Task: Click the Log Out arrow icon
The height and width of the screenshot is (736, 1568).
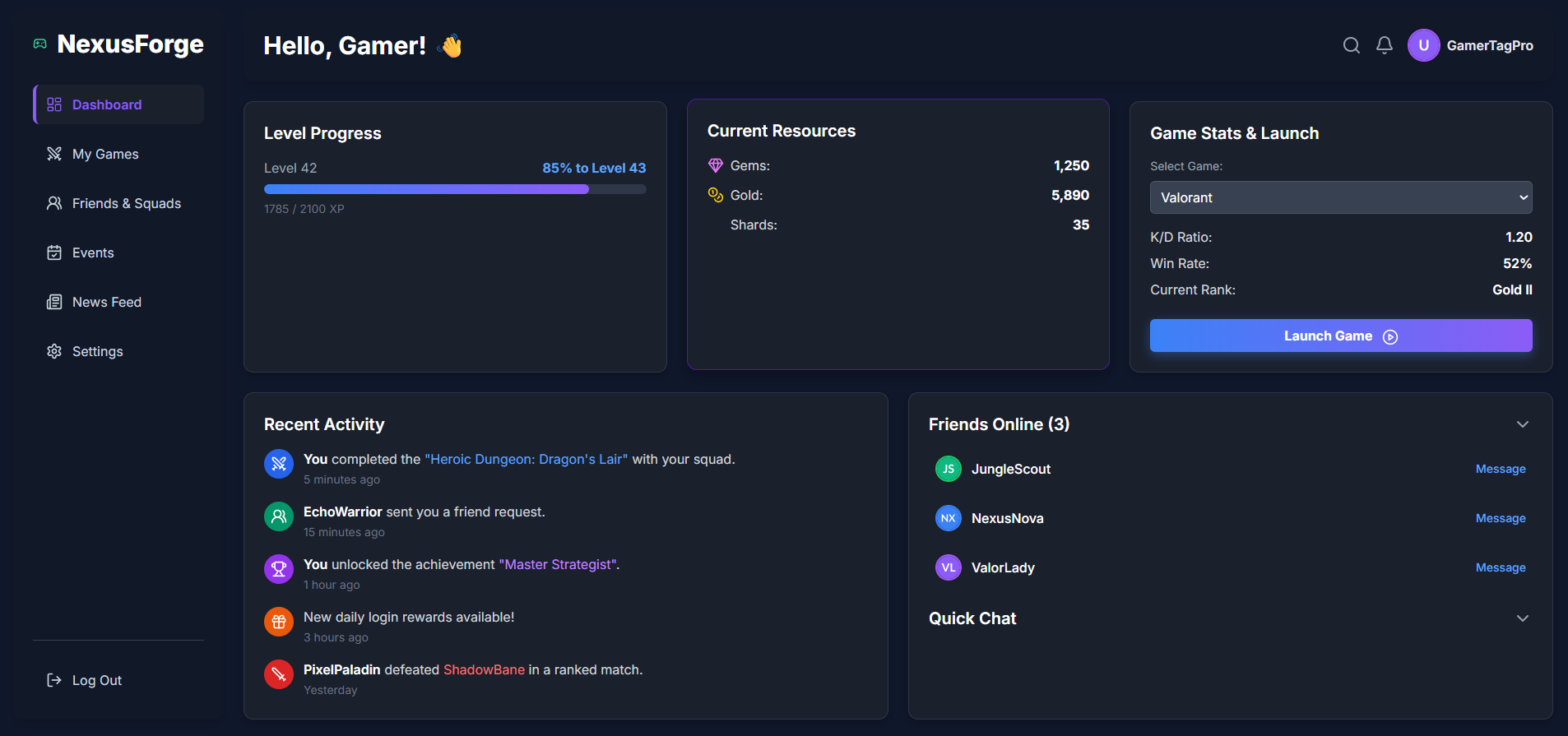Action: pos(54,680)
